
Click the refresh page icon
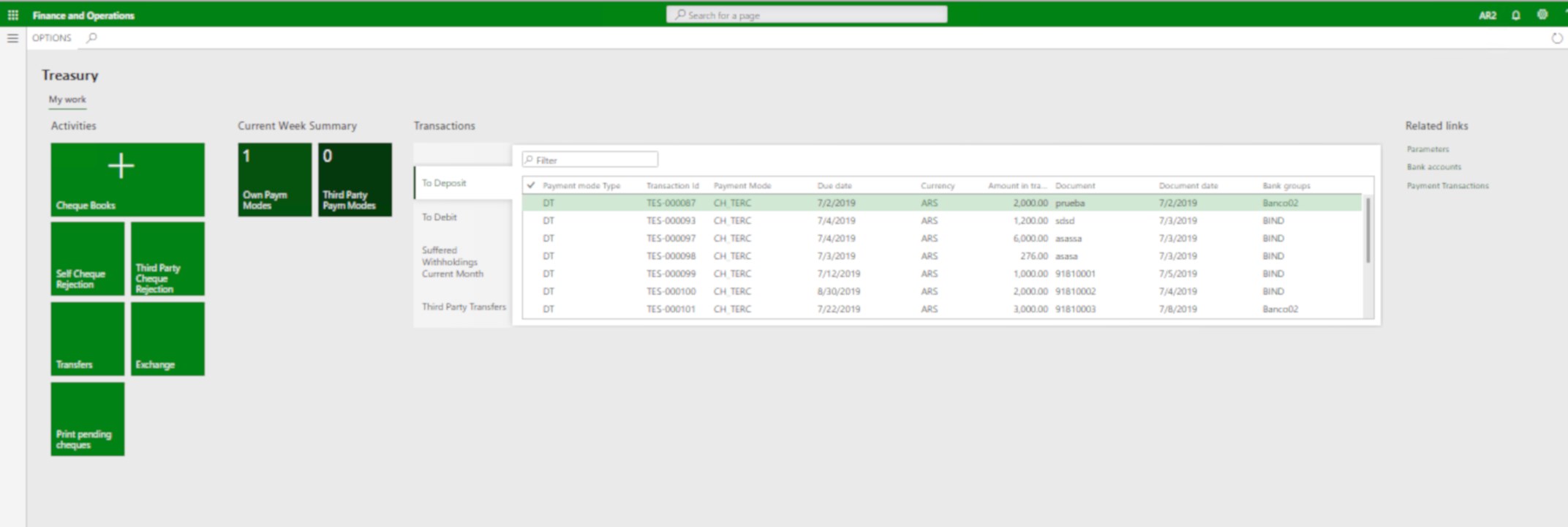(x=1557, y=38)
